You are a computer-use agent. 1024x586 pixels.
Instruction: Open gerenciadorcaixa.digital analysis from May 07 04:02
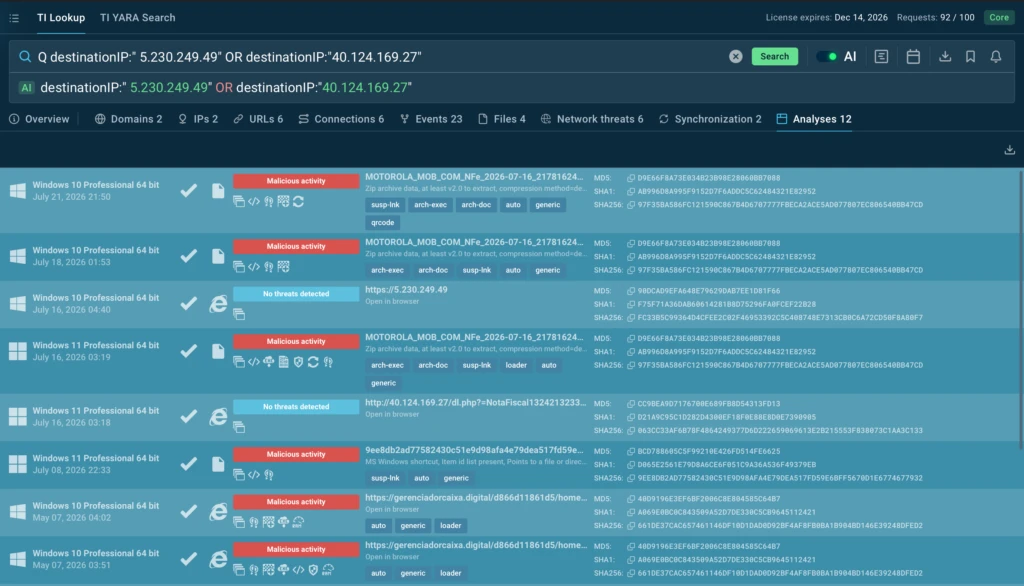coord(476,498)
